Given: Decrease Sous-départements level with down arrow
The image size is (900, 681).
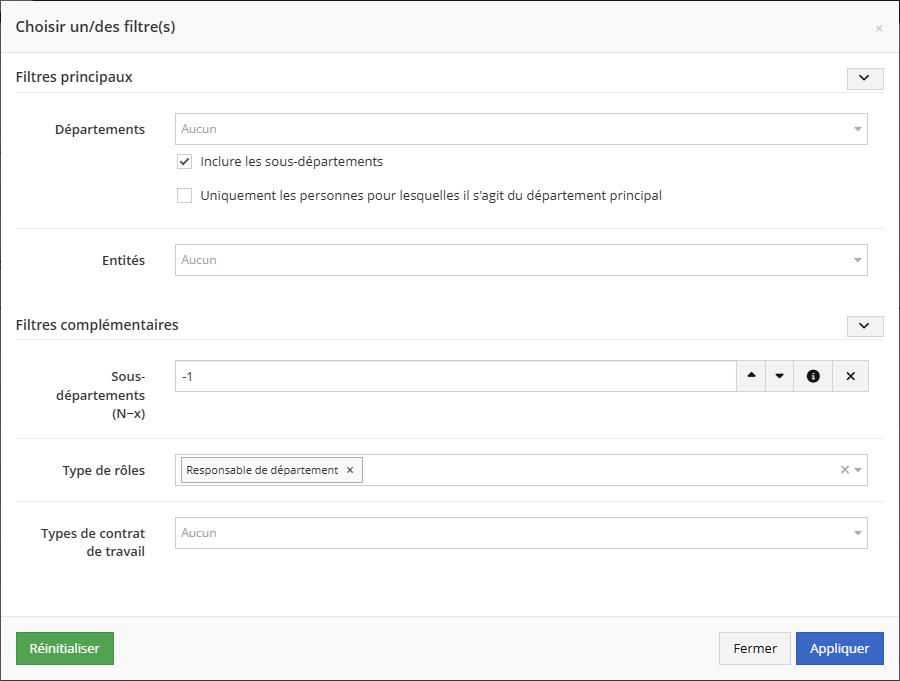Looking at the screenshot, I should coord(779,376).
